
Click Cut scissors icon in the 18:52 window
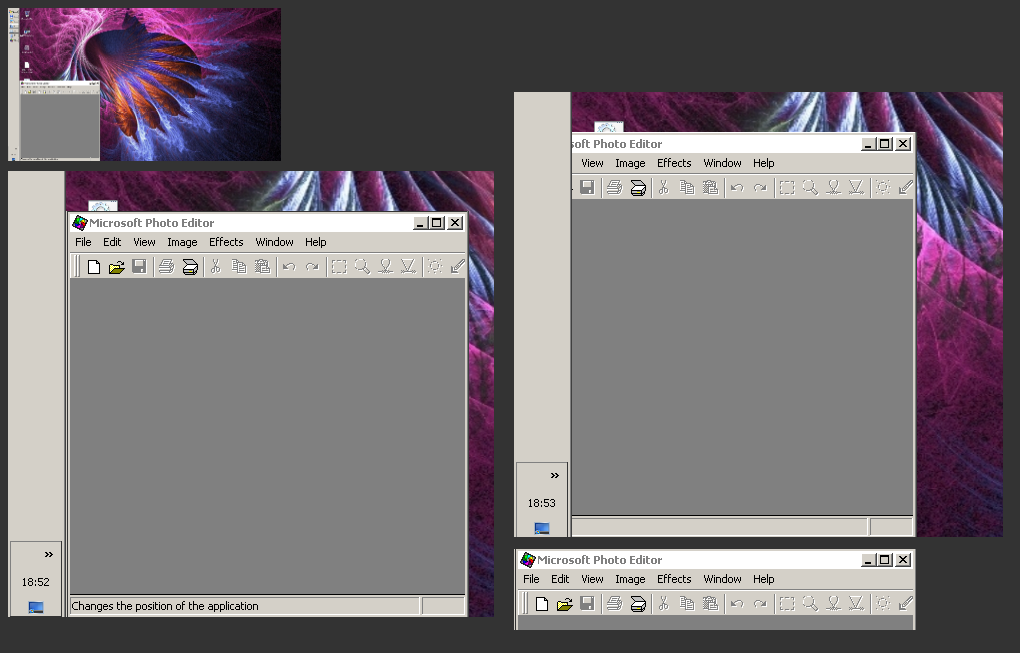click(215, 267)
